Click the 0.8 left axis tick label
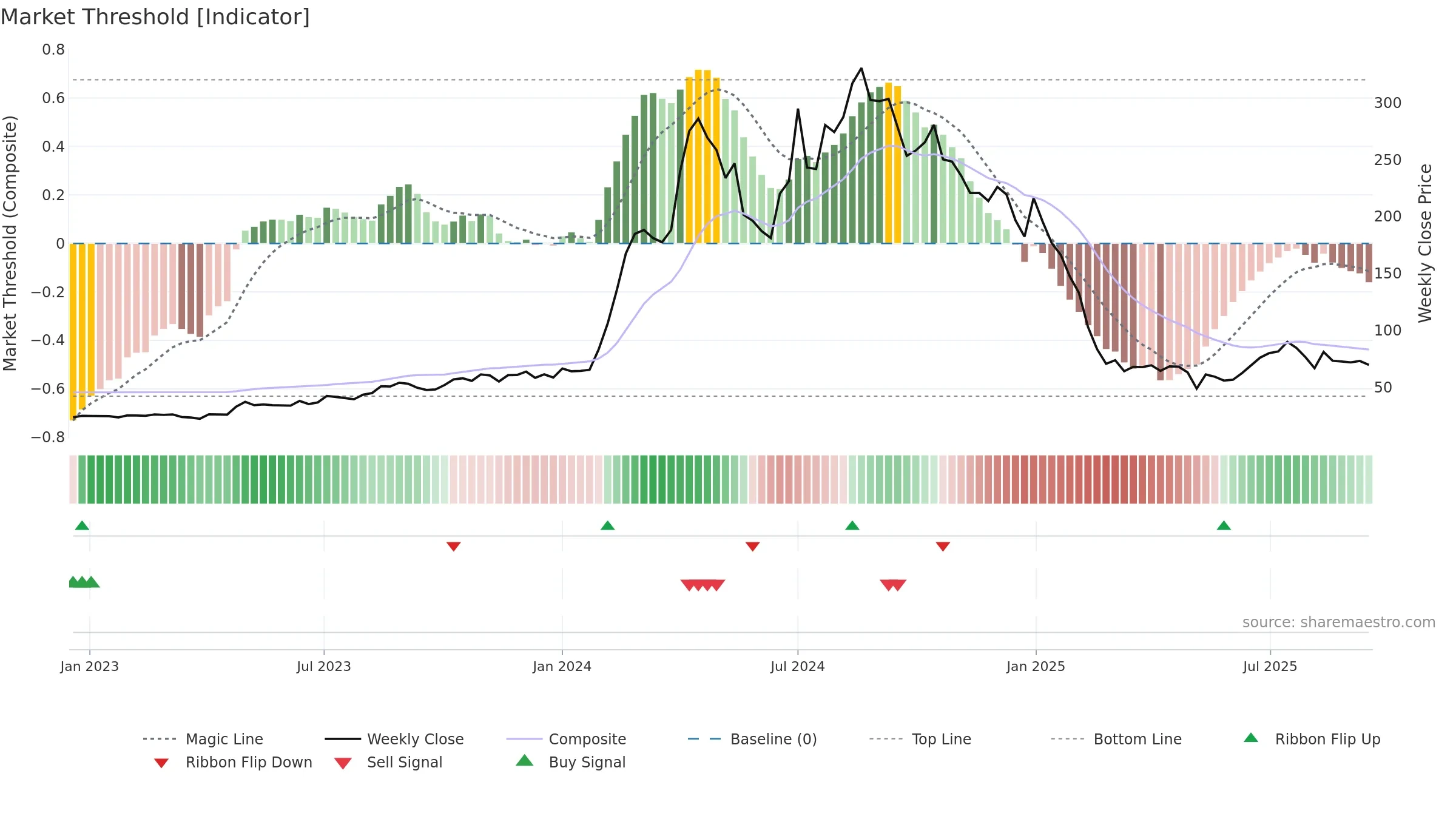Screen dimensions: 1456x819 tap(53, 50)
